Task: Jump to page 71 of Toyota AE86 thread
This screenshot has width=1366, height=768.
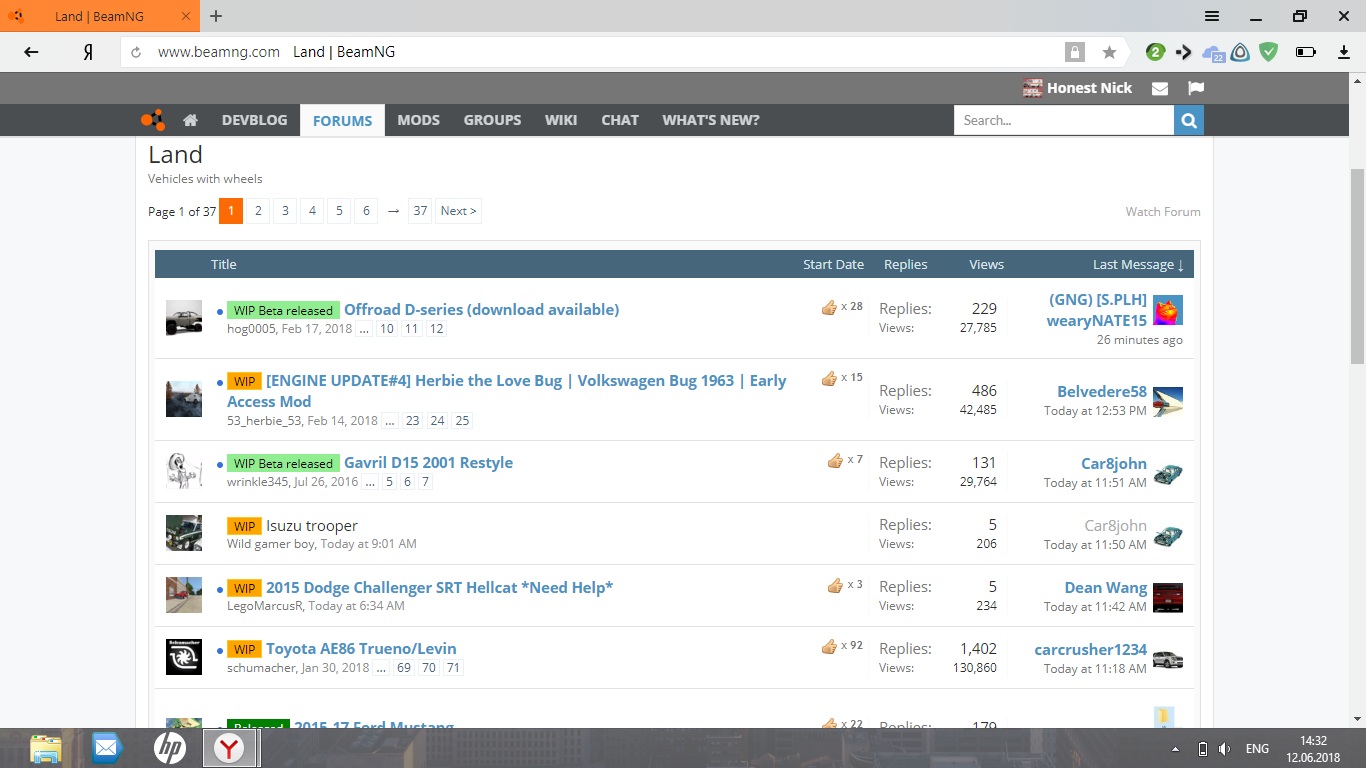Action: [x=453, y=668]
